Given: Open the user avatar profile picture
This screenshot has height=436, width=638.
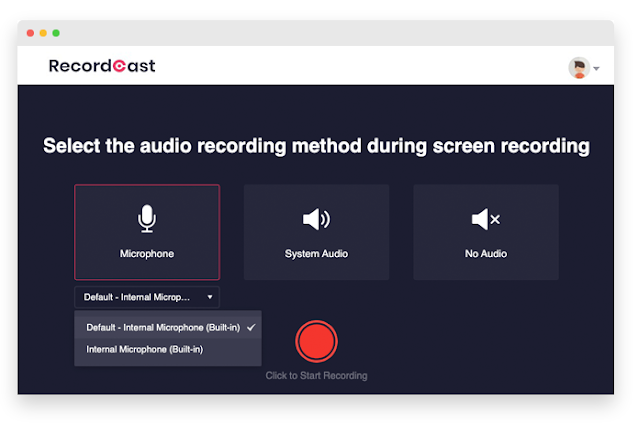Looking at the screenshot, I should [x=579, y=68].
